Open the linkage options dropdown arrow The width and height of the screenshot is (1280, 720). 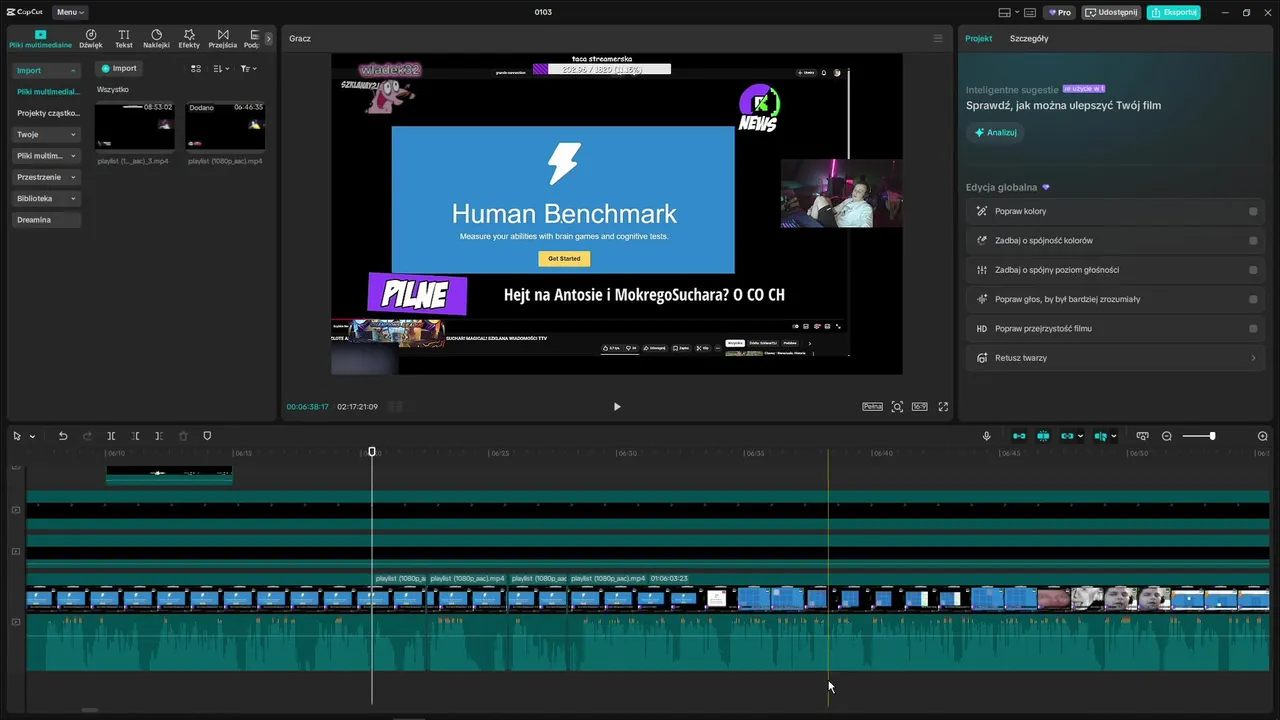(1080, 436)
